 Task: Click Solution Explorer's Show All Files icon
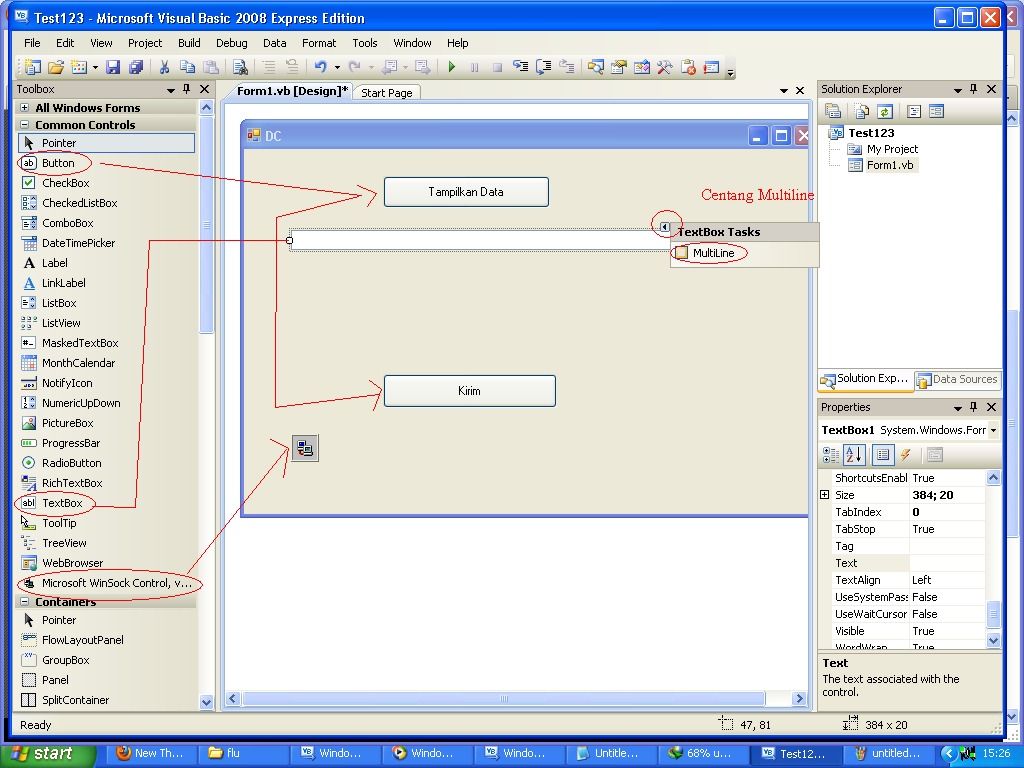861,112
